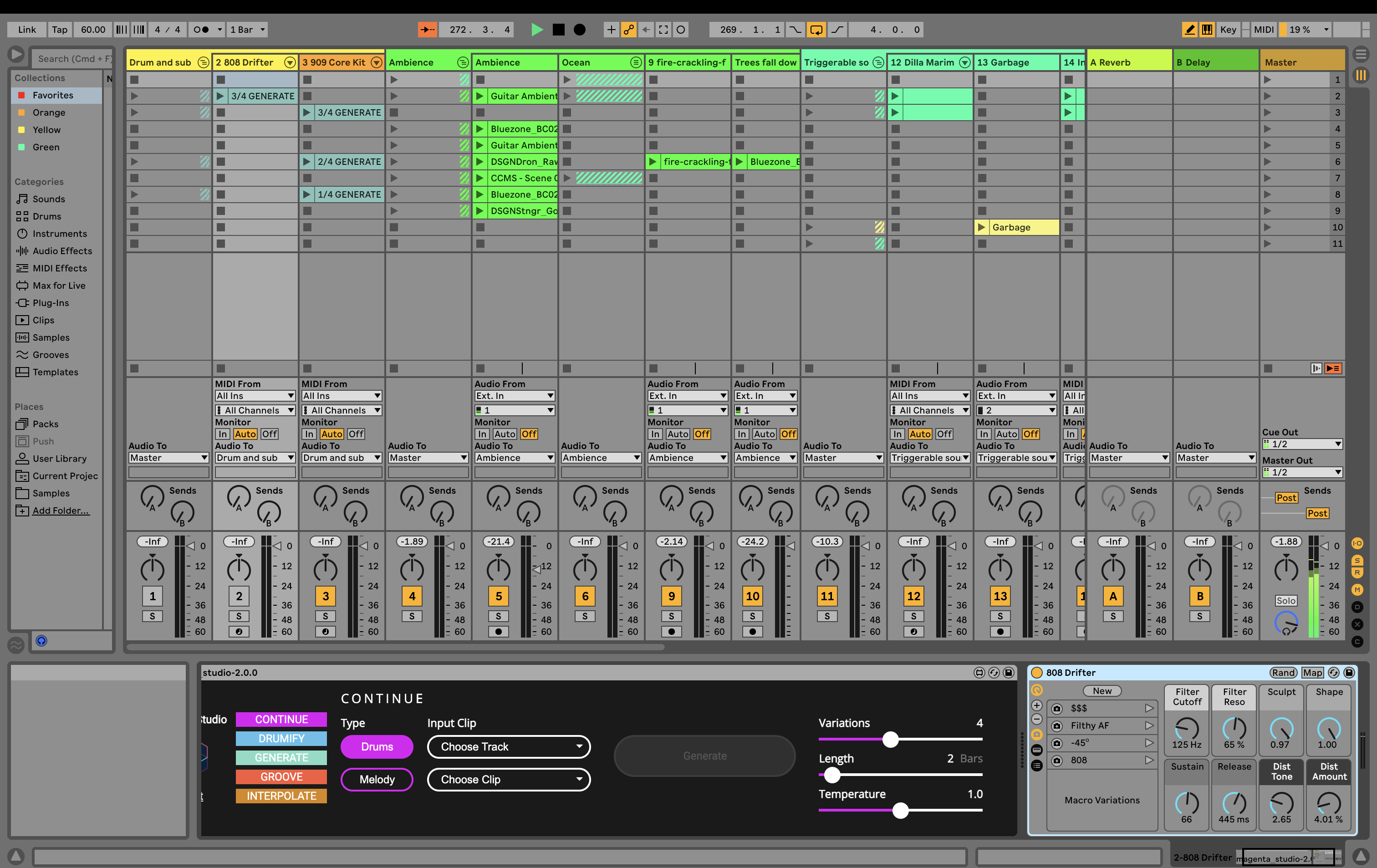Toggle the Loop switch in transport
This screenshot has width=1377, height=868.
pyautogui.click(x=816, y=30)
